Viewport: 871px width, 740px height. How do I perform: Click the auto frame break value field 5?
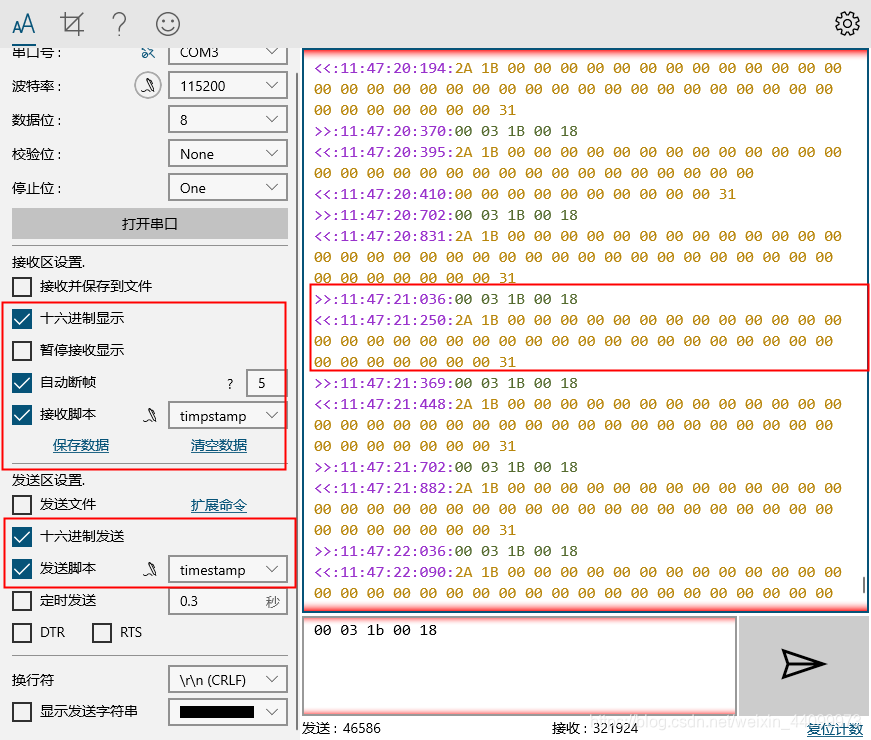[266, 383]
